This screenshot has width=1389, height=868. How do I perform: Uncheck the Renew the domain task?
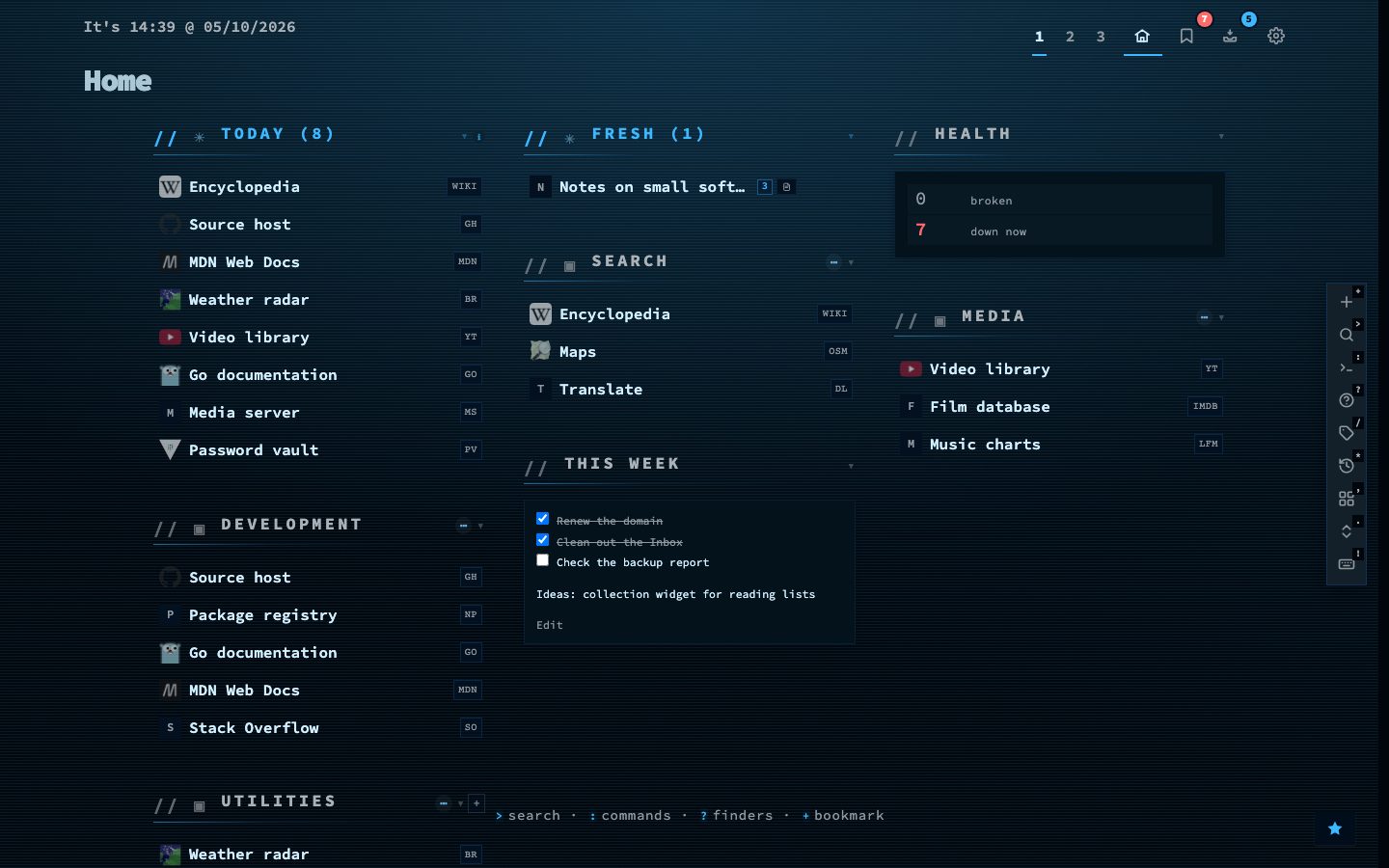(542, 519)
